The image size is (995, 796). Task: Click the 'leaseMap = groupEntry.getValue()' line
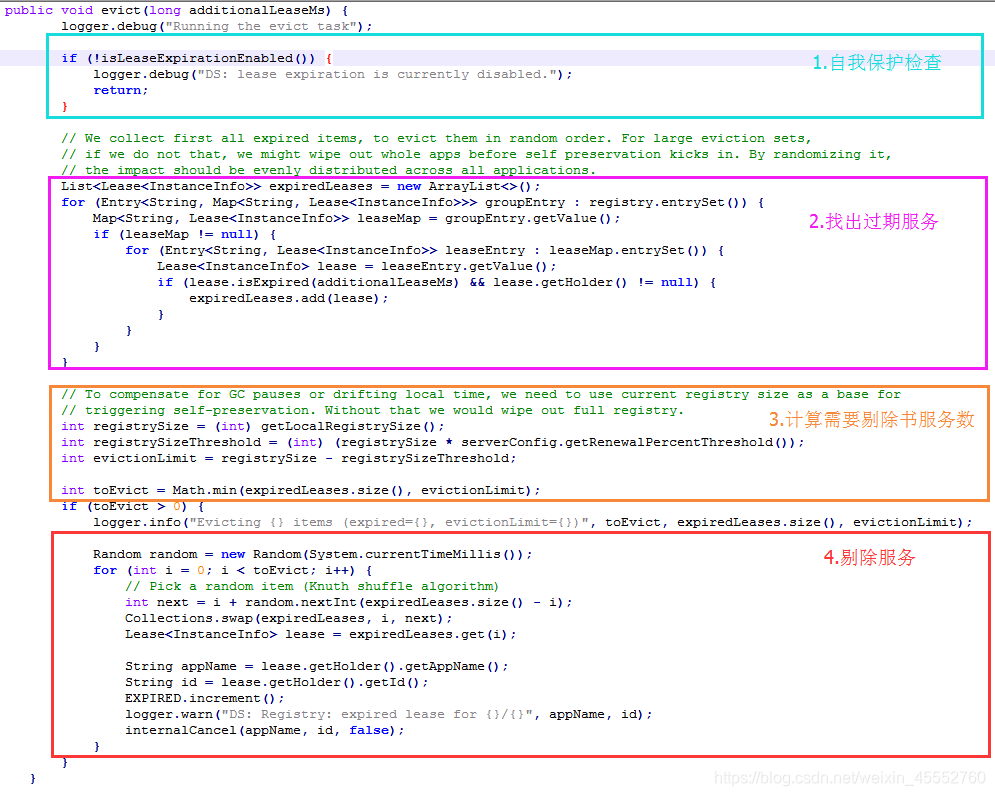356,218
